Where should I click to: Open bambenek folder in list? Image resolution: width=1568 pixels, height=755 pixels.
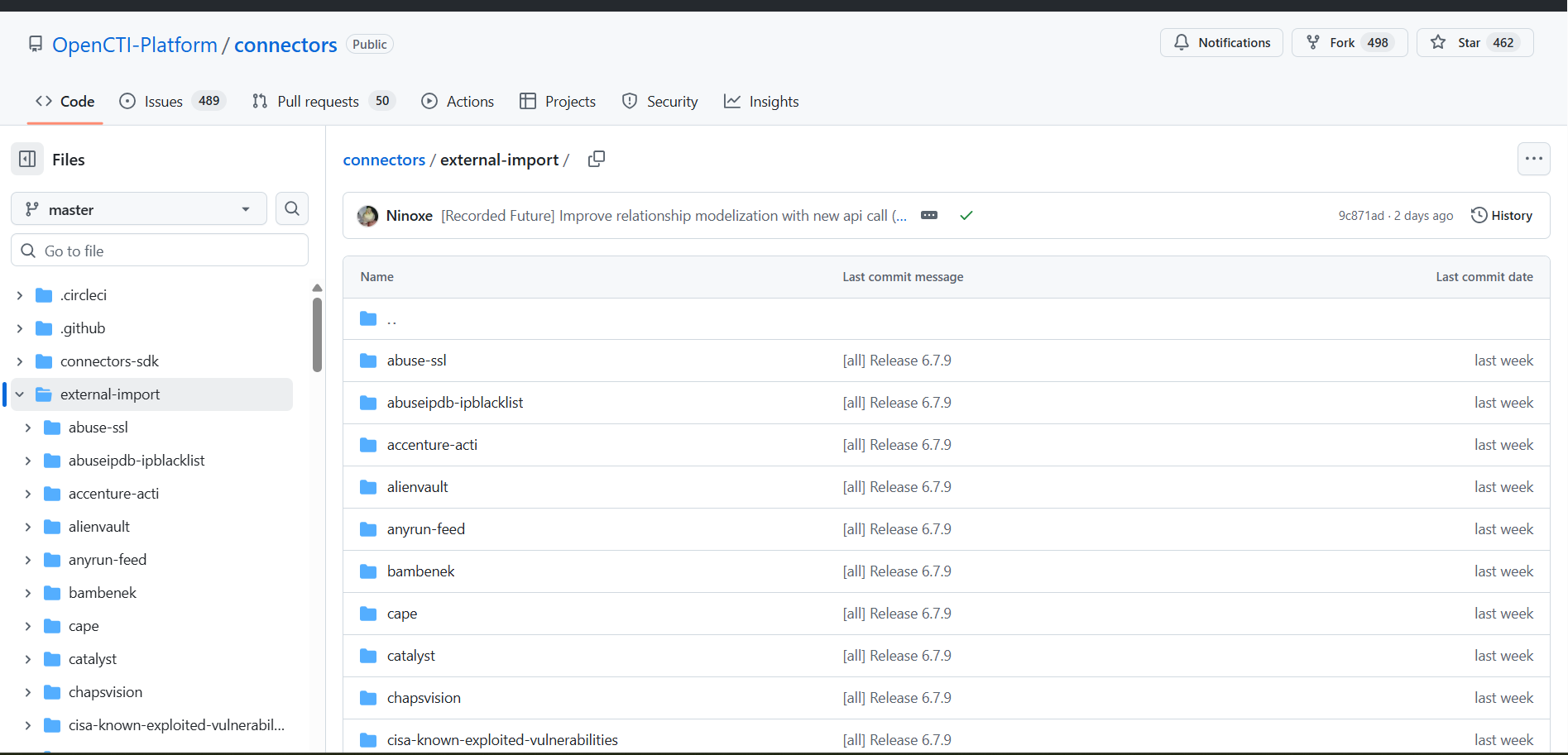(420, 571)
